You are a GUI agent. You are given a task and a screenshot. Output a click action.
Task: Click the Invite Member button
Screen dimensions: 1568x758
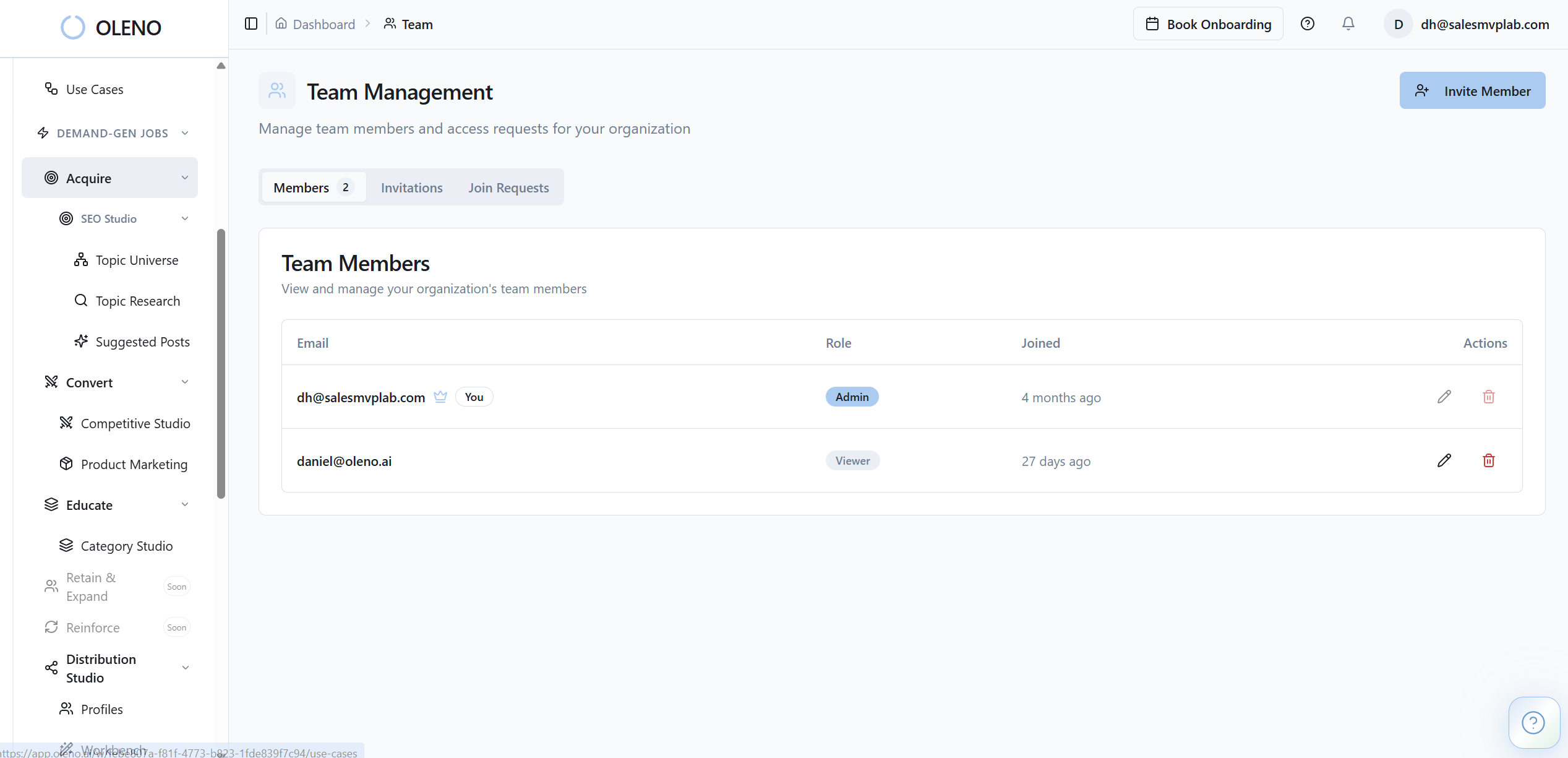[x=1472, y=90]
